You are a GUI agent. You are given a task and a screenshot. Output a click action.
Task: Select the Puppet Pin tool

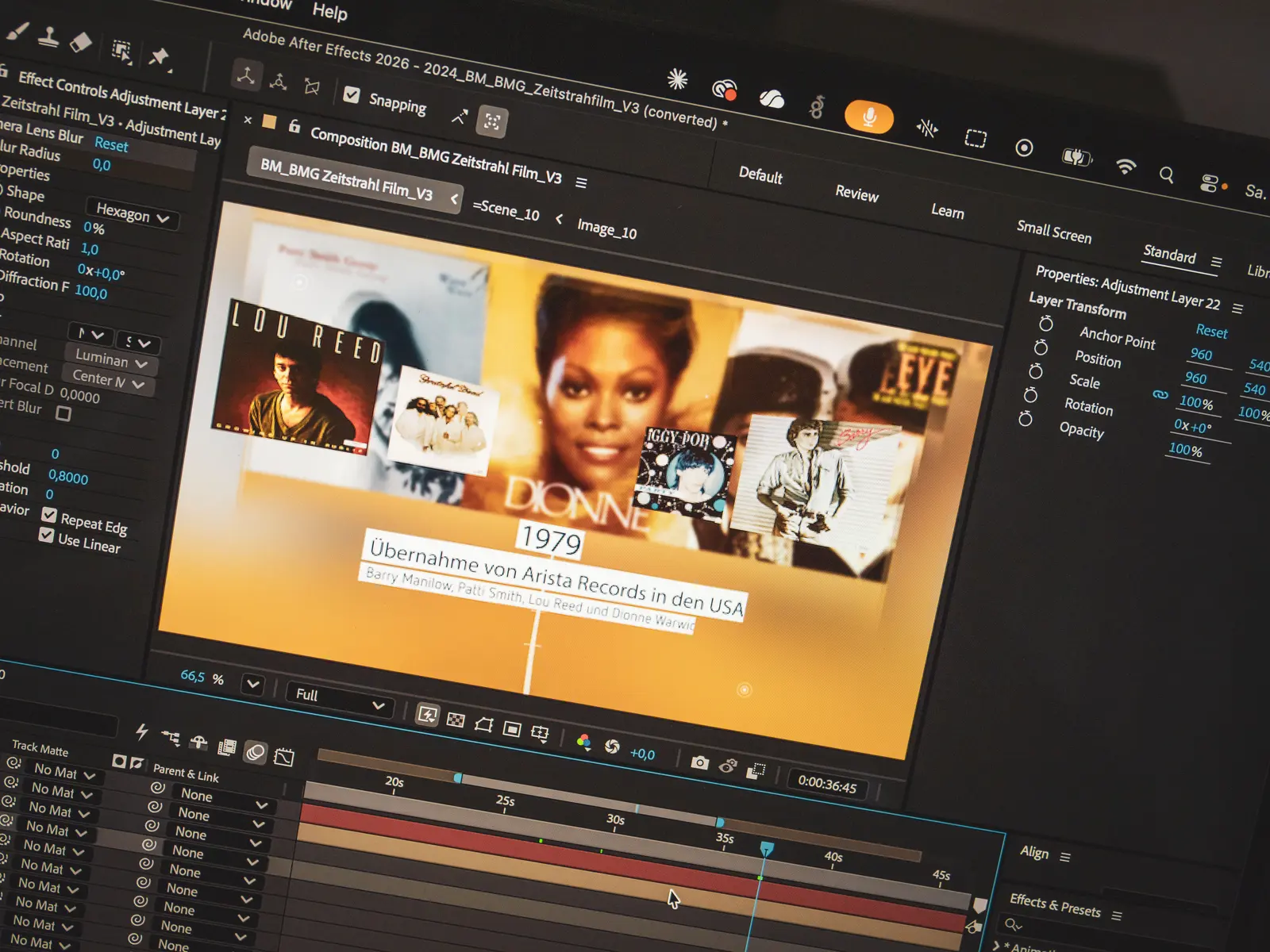click(x=160, y=57)
